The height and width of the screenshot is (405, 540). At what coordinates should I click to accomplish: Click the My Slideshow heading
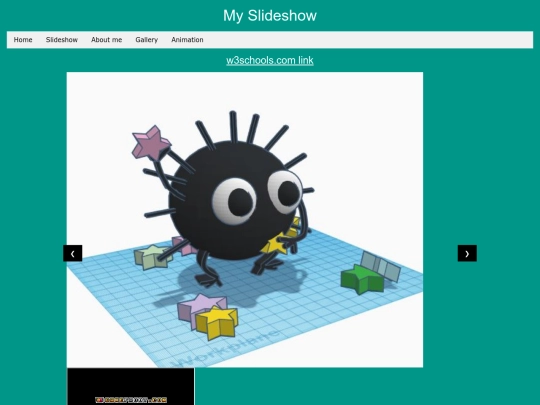[270, 15]
